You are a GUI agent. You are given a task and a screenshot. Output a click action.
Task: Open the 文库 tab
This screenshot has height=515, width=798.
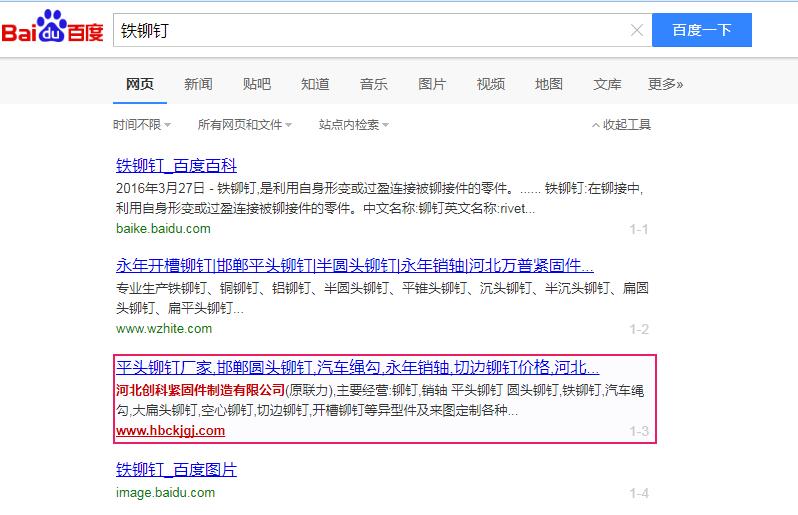coord(607,84)
